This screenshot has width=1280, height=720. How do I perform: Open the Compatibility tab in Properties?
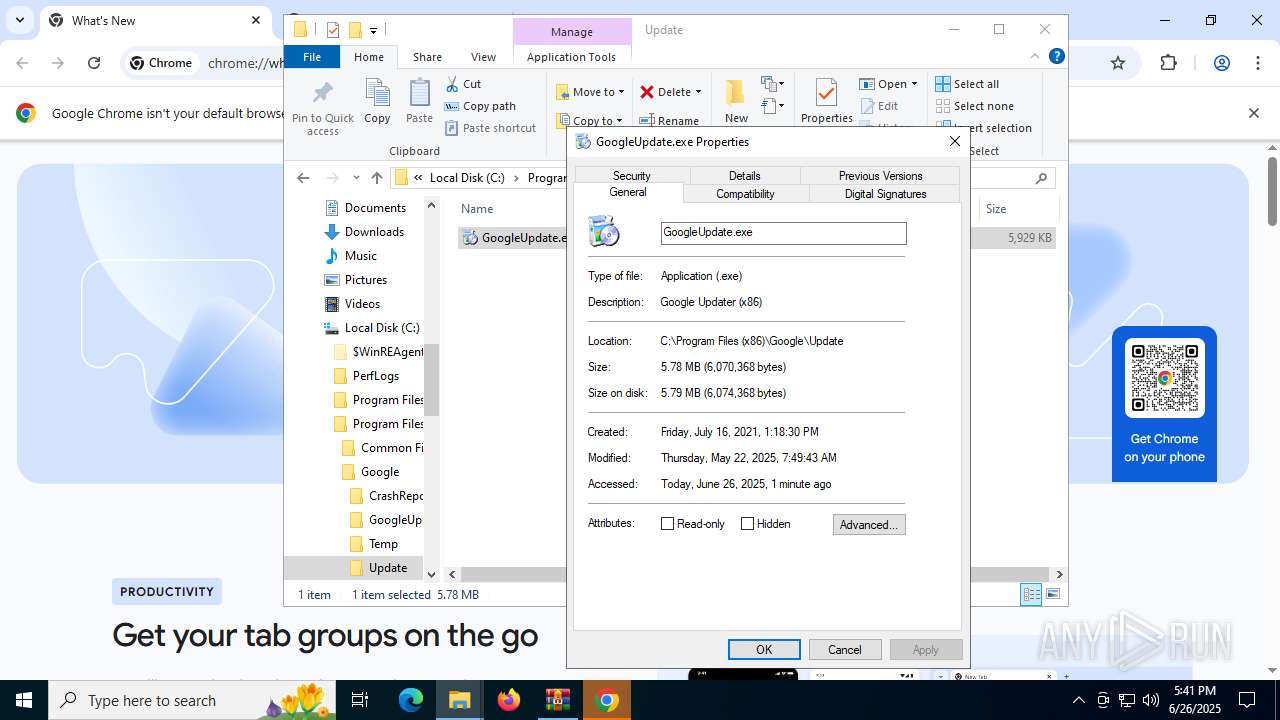pyautogui.click(x=746, y=194)
